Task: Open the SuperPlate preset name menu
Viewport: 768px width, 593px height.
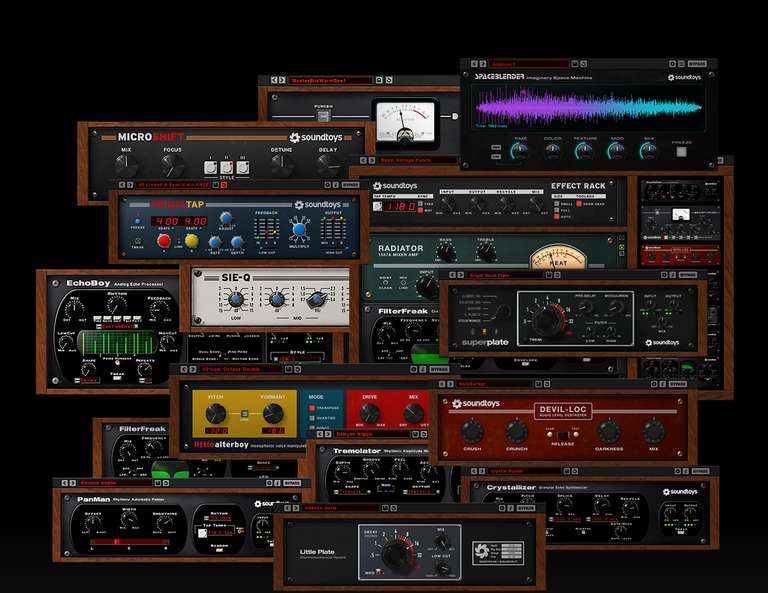Action: tap(504, 275)
